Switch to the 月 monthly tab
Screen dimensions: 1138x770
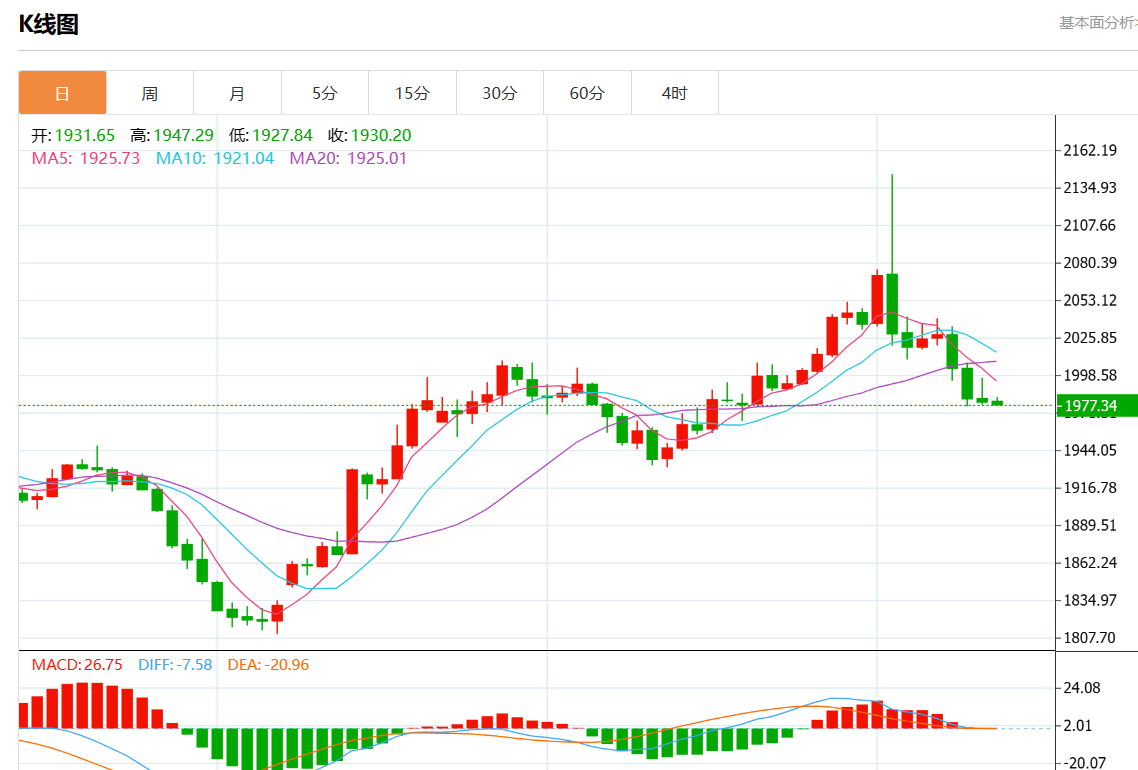tap(237, 93)
